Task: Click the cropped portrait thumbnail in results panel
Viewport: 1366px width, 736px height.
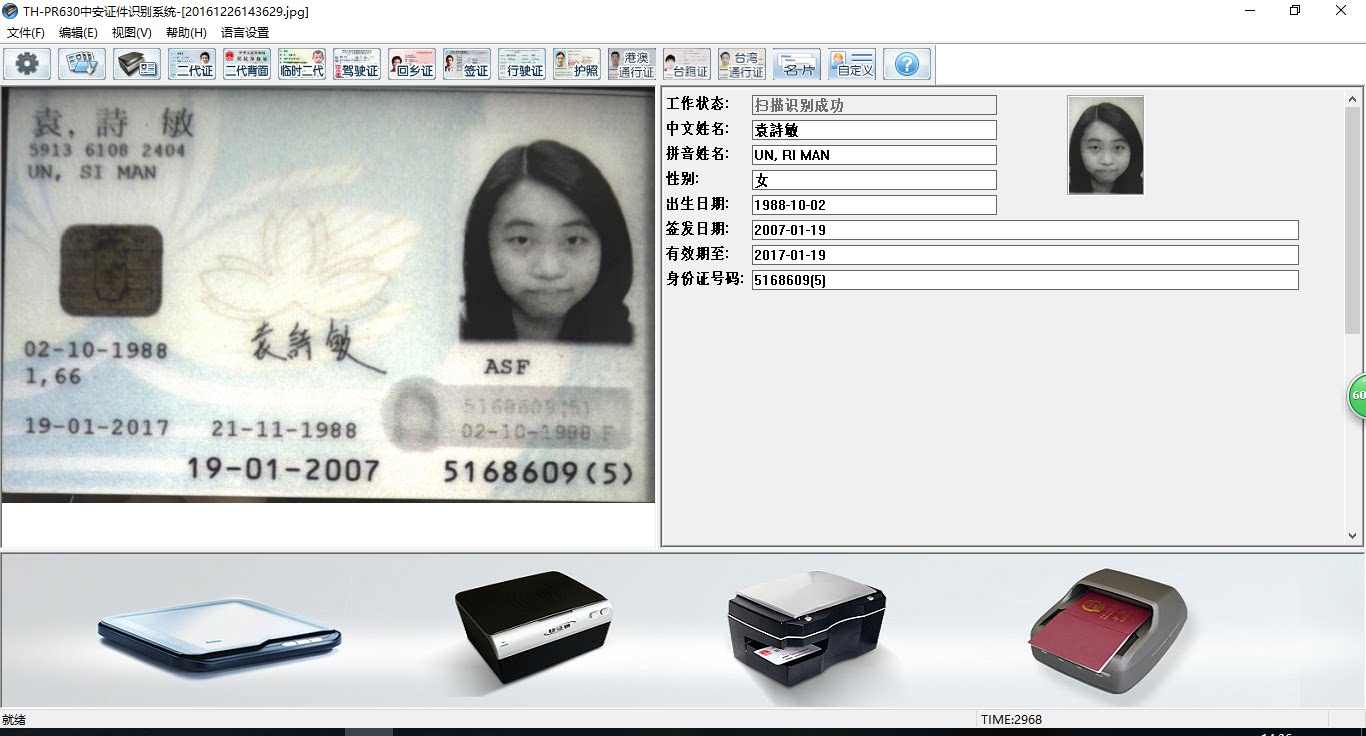Action: click(x=1105, y=145)
